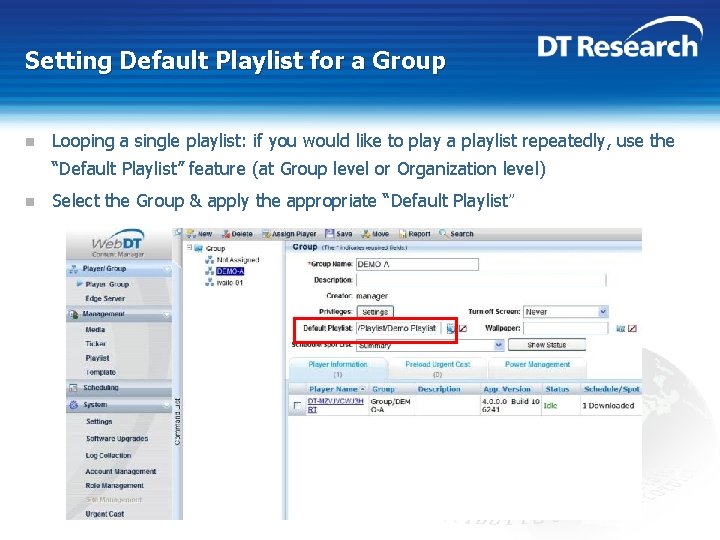Click the Player/Group section icon
The height and width of the screenshot is (540, 720).
(73, 269)
